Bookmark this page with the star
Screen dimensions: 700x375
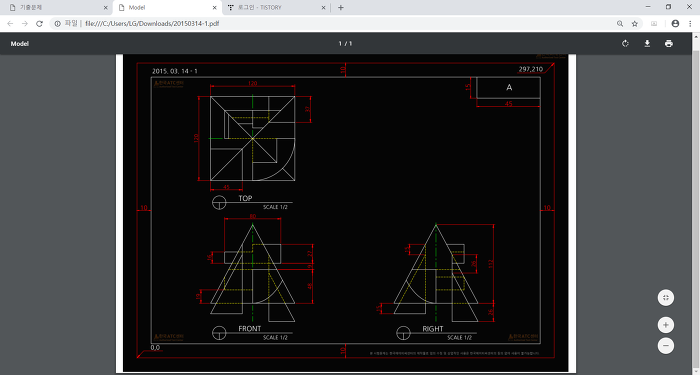pos(634,24)
